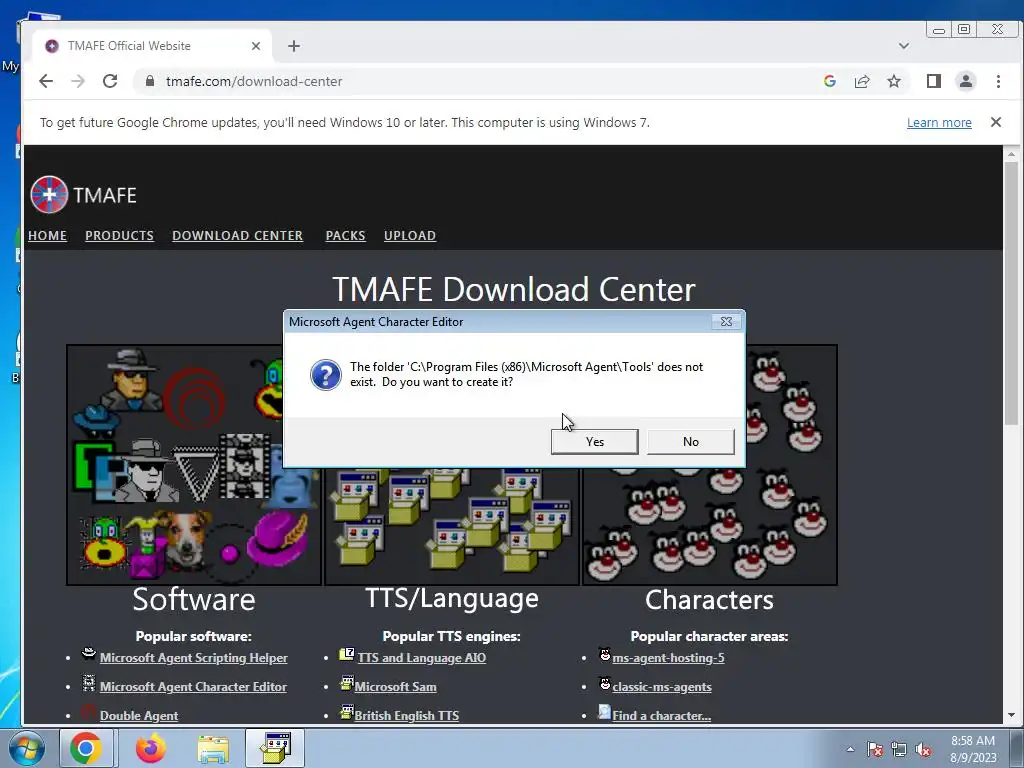The height and width of the screenshot is (768, 1024).
Task: Click the padlock site info icon
Action: [150, 81]
